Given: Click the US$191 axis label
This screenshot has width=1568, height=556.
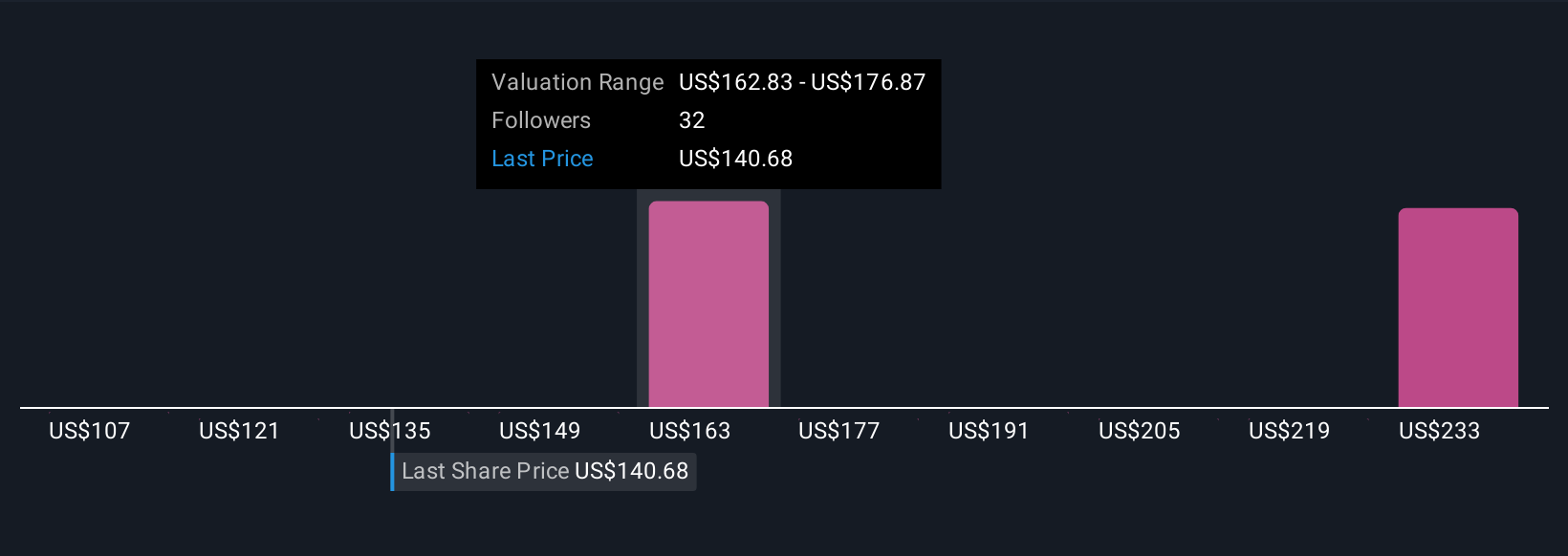Looking at the screenshot, I should pos(989,431).
